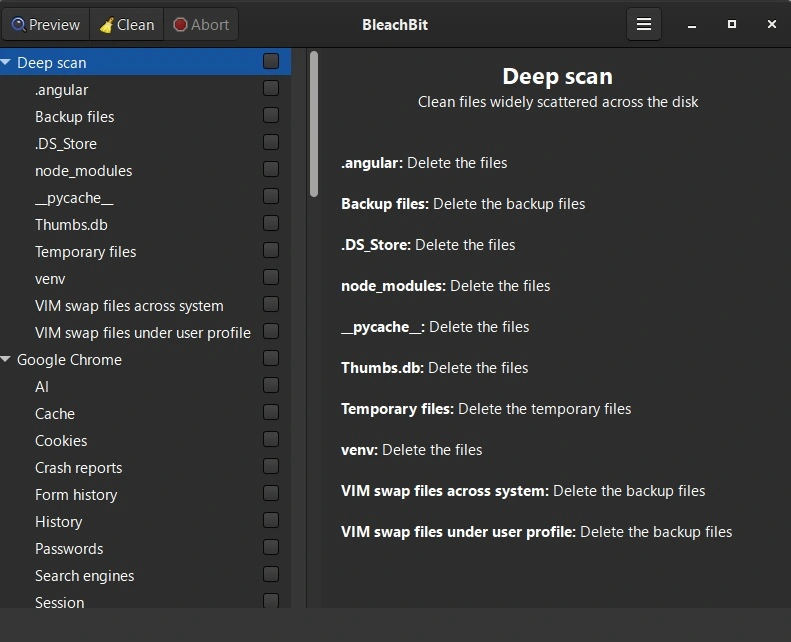Select the History tree item
This screenshot has height=642, width=791.
coord(145,521)
